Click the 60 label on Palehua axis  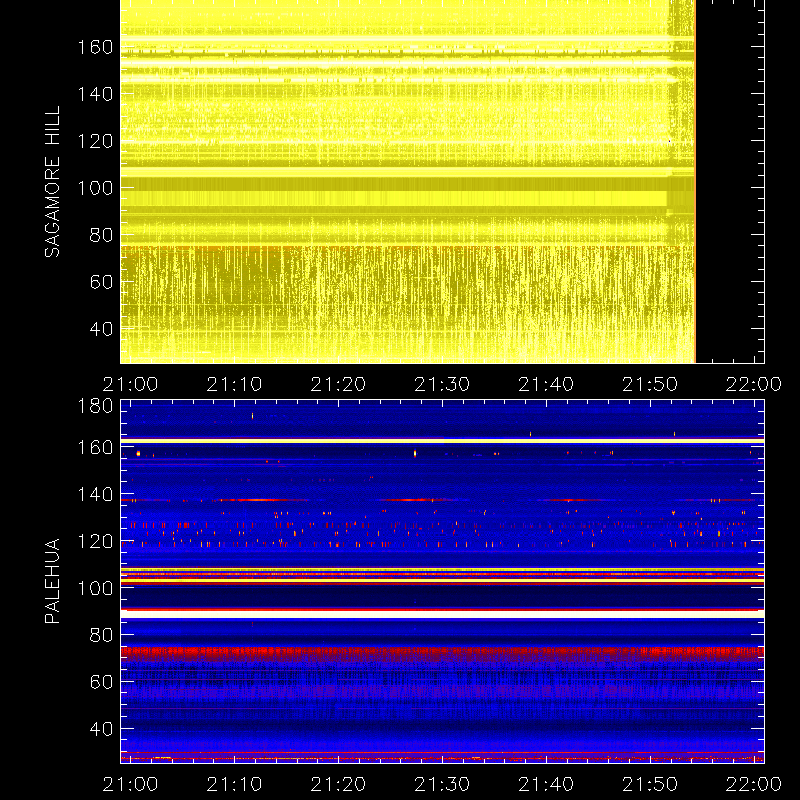point(101,682)
